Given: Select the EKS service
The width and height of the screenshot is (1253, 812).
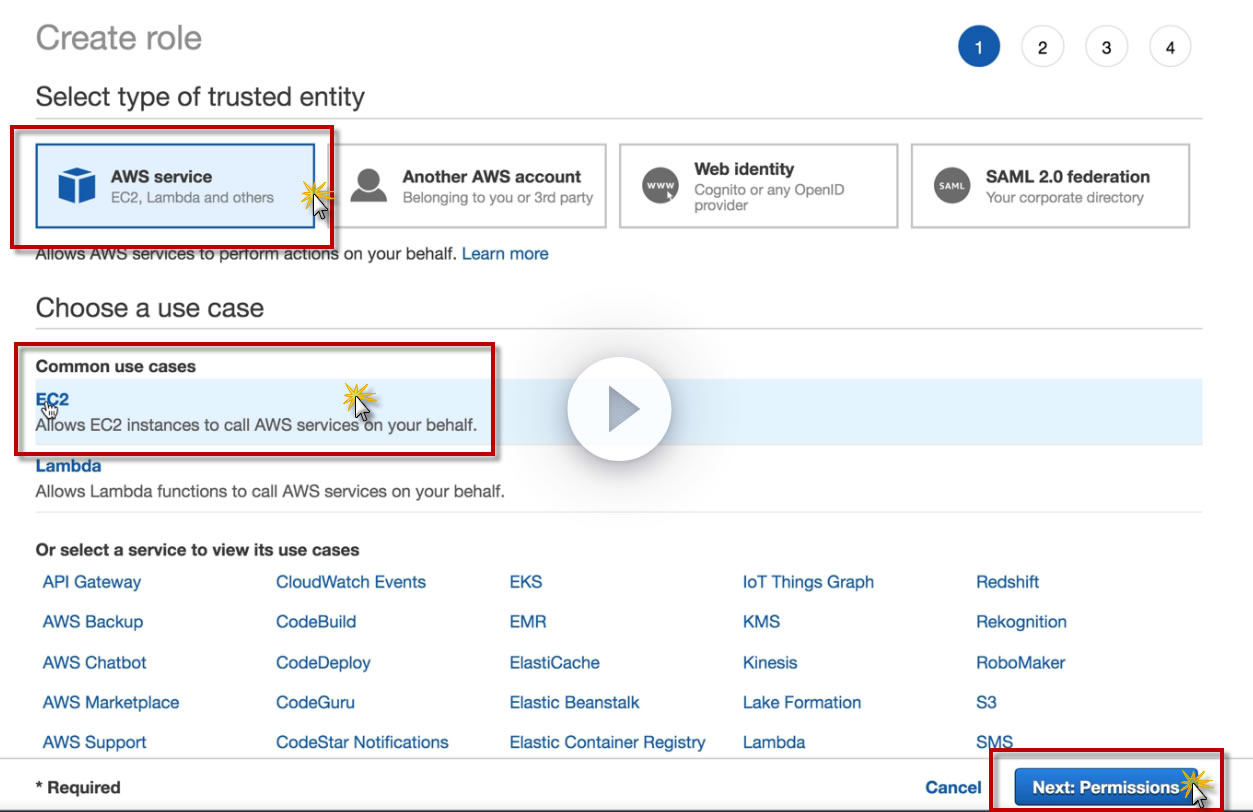Looking at the screenshot, I should [x=526, y=582].
